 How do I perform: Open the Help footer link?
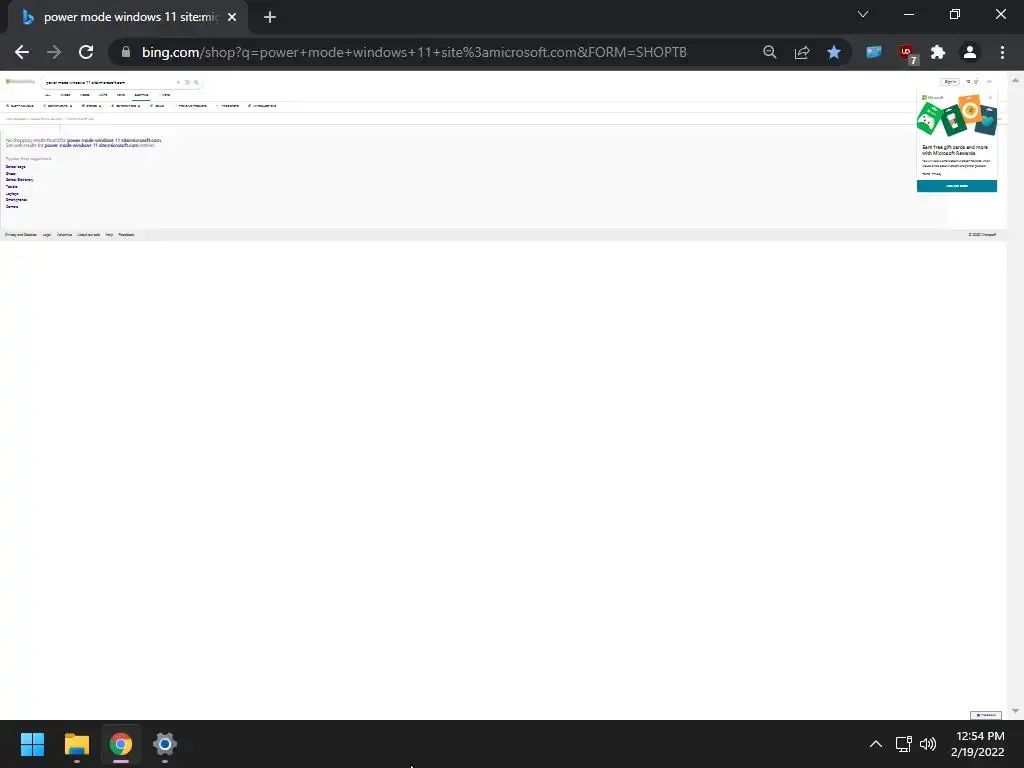(x=109, y=234)
